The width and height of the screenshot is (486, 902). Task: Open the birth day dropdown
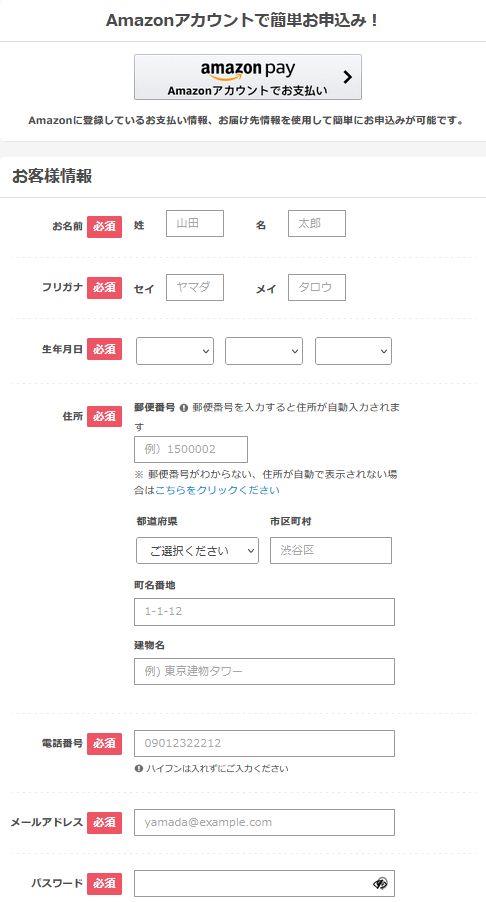click(x=353, y=351)
